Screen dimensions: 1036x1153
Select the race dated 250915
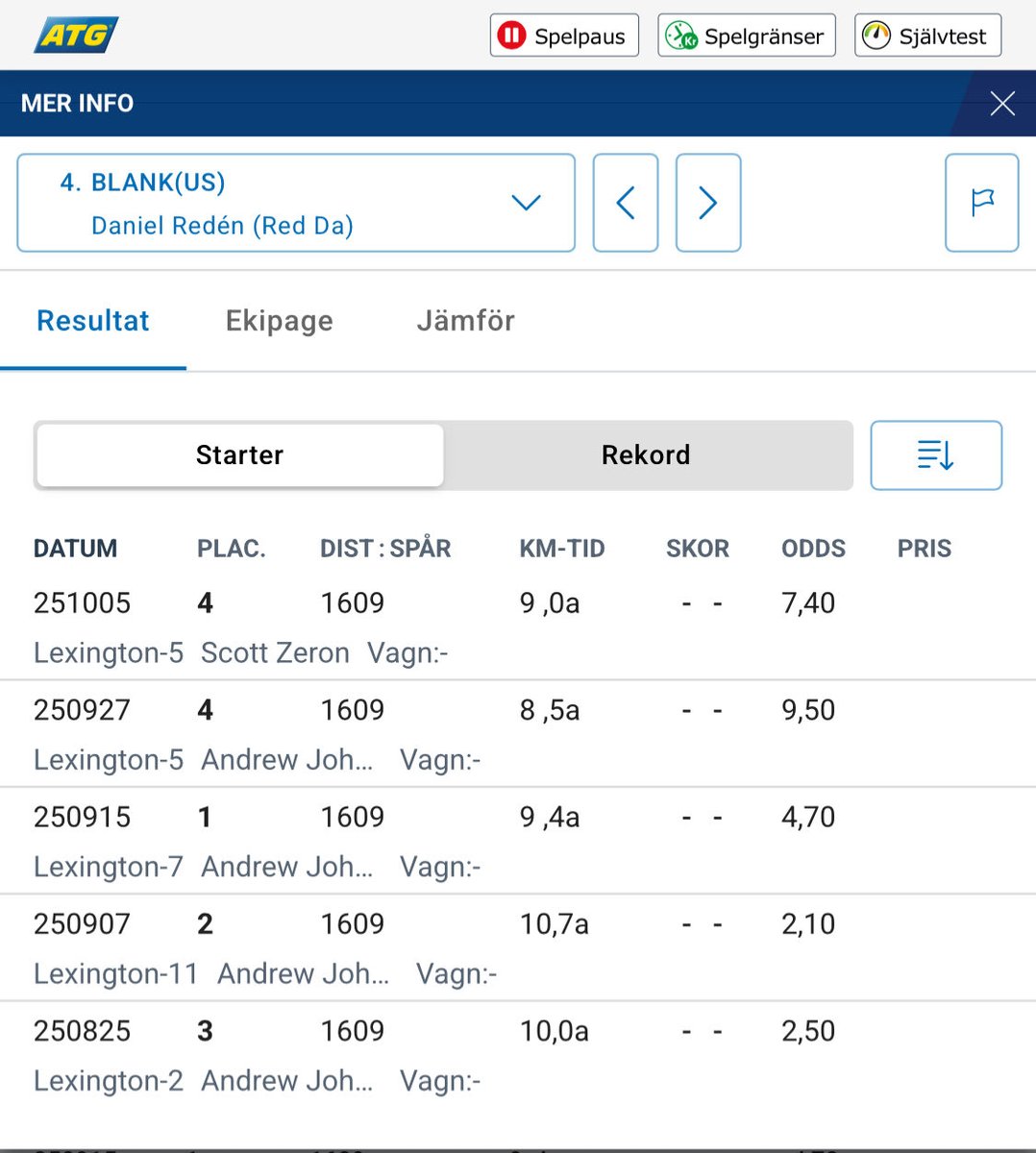tap(518, 841)
